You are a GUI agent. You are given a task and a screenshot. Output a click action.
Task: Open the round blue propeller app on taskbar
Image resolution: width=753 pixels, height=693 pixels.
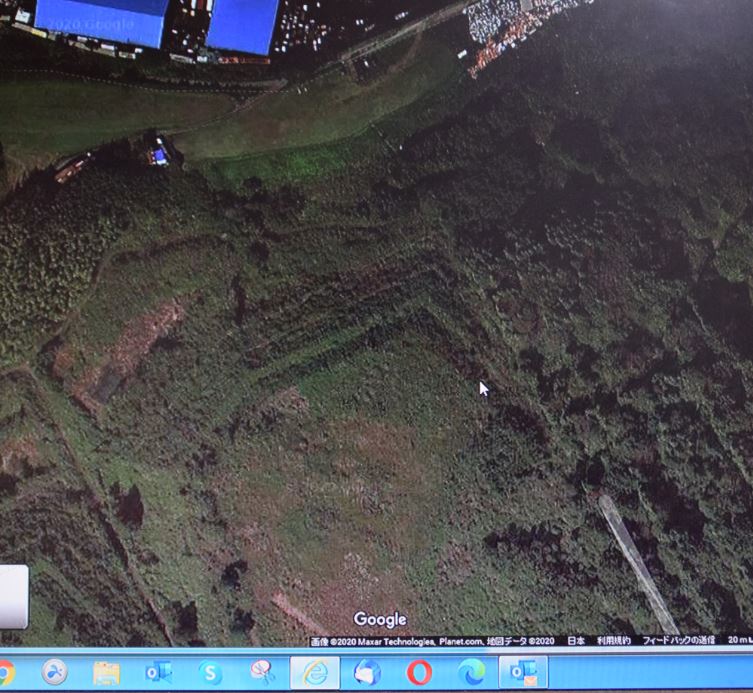[x=54, y=671]
